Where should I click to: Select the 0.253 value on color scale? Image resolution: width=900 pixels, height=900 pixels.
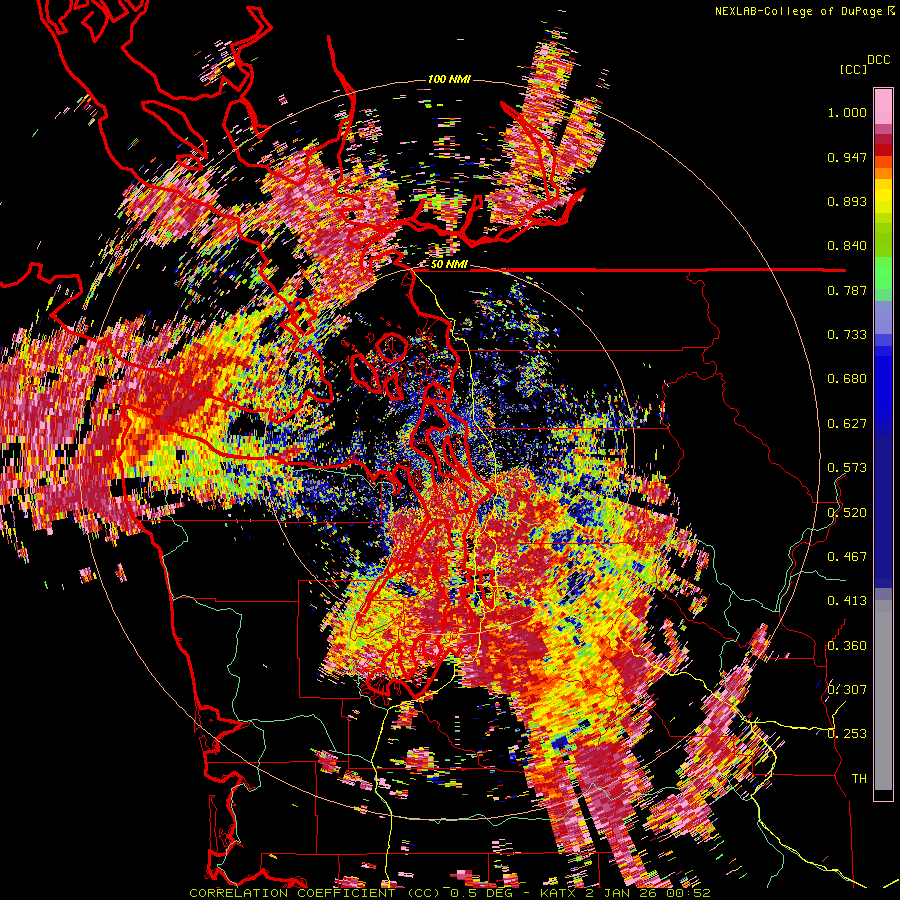[847, 734]
